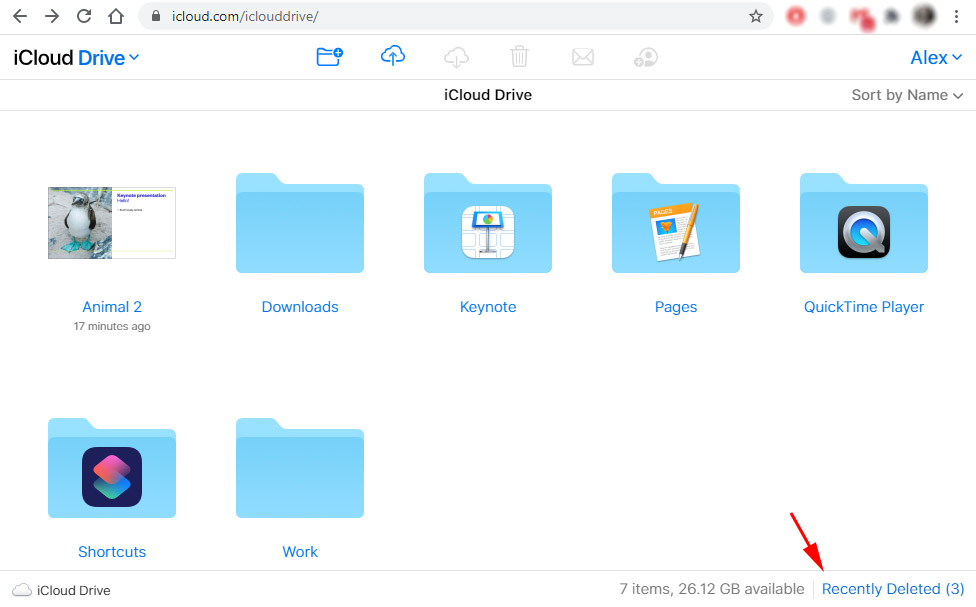This screenshot has height=607, width=976.
Task: Click the Work folder label
Action: tap(300, 552)
